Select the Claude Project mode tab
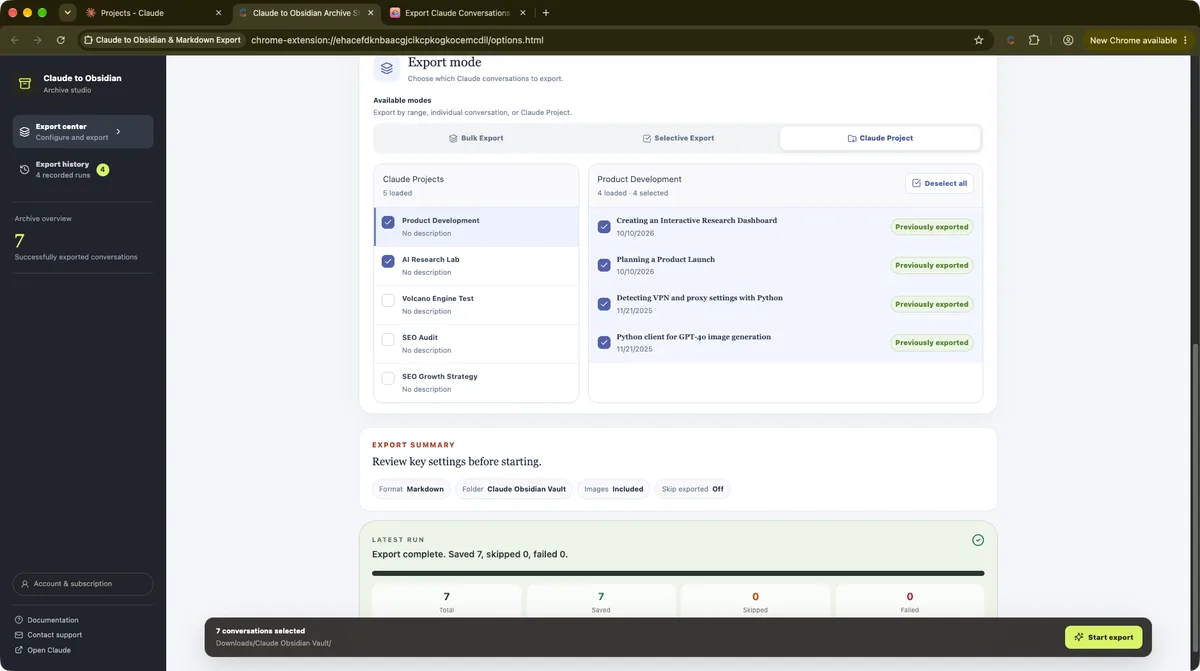1200x671 pixels. pos(880,138)
